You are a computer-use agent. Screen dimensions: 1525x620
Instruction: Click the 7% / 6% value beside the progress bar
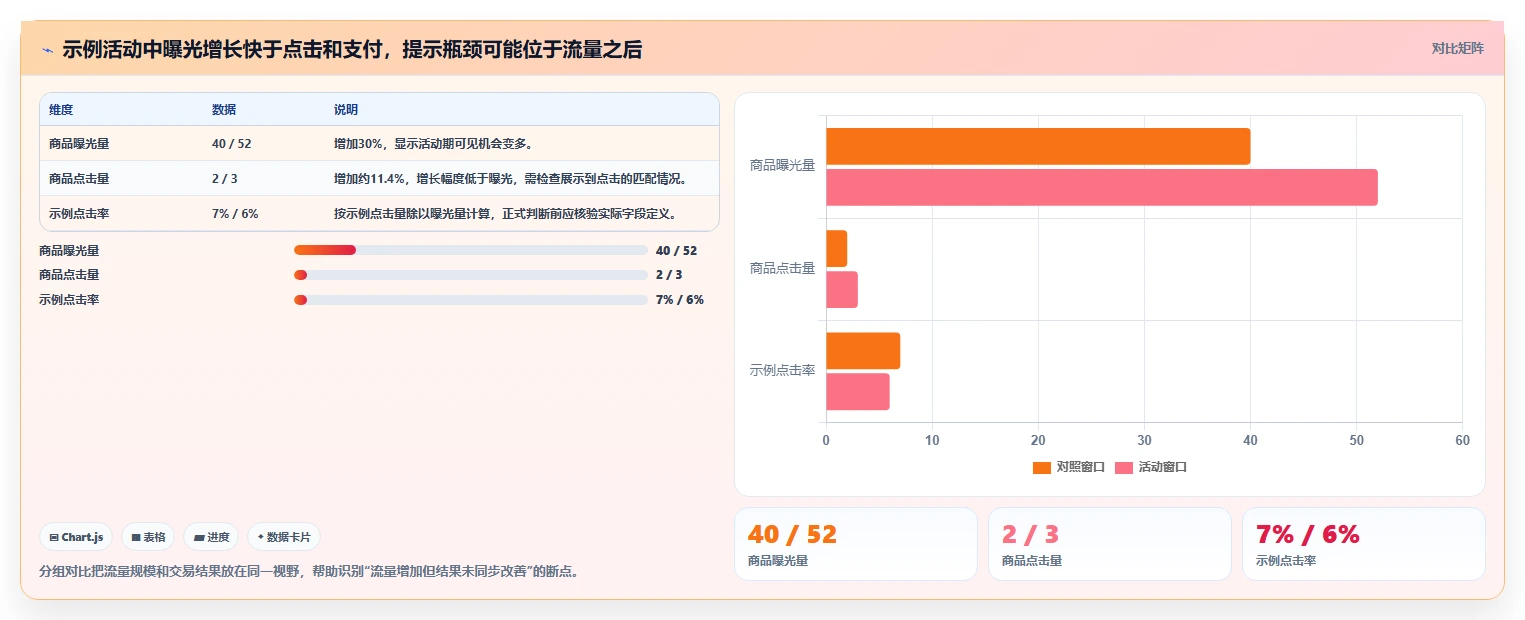[x=680, y=300]
